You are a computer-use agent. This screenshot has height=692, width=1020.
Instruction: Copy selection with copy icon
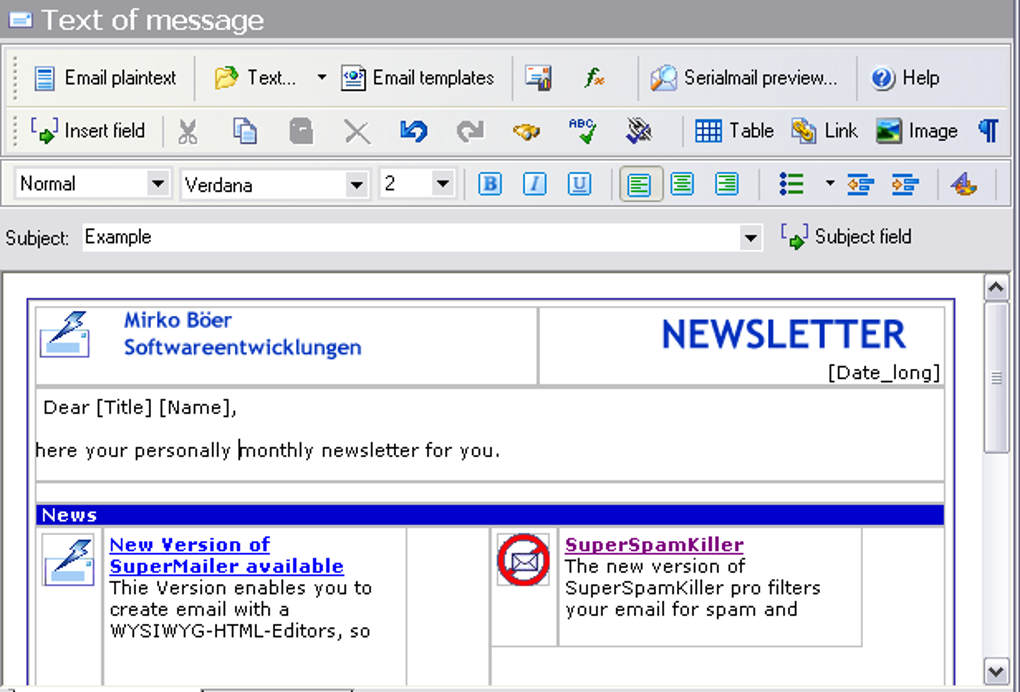click(245, 131)
